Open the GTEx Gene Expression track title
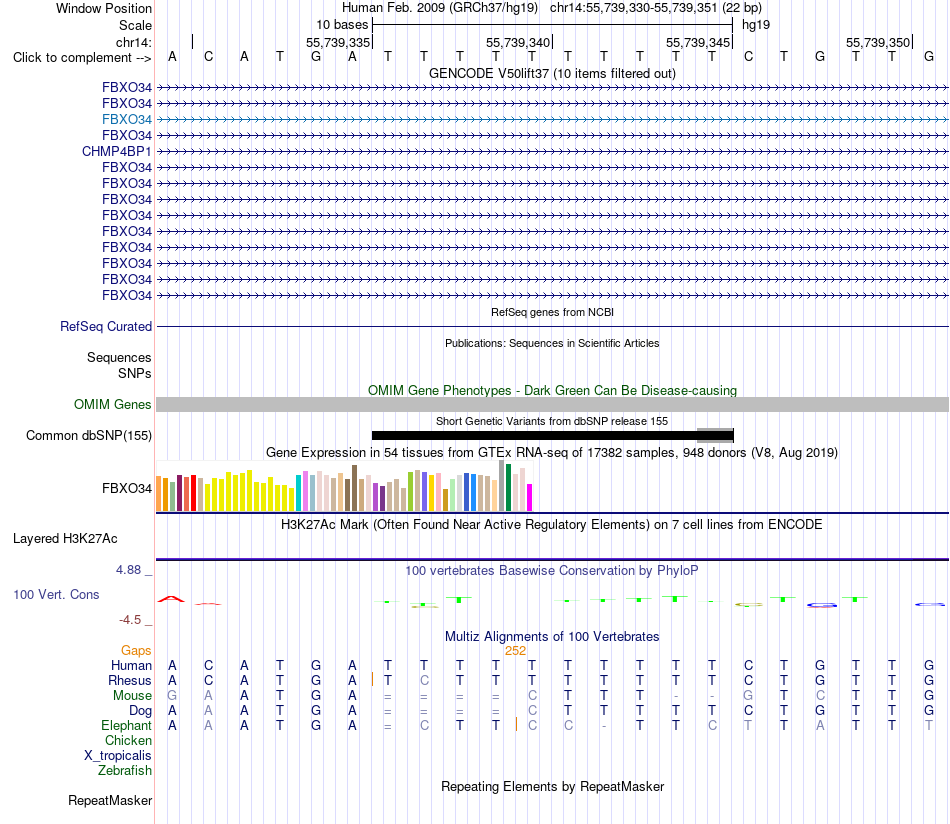This screenshot has height=824, width=950. (x=552, y=453)
